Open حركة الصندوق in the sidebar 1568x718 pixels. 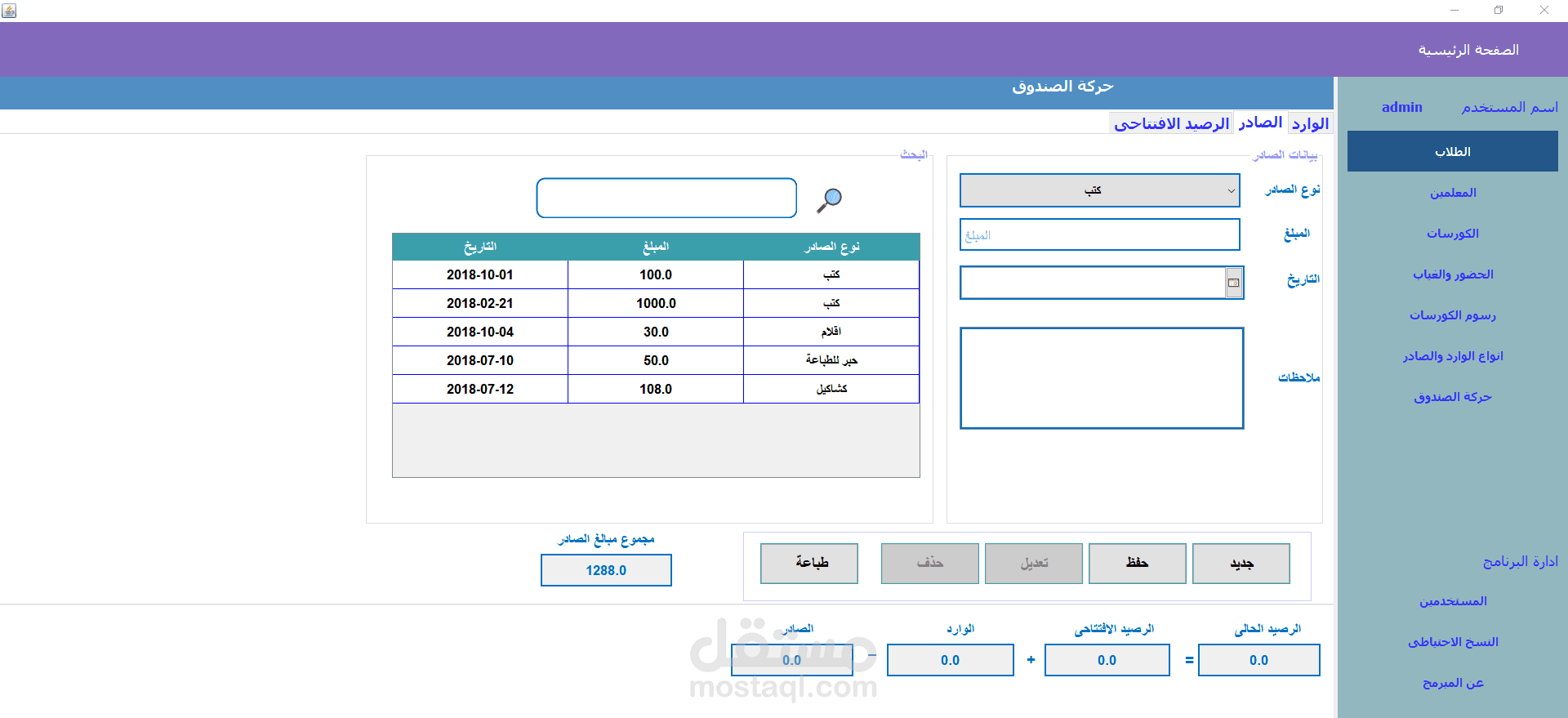click(x=1452, y=397)
